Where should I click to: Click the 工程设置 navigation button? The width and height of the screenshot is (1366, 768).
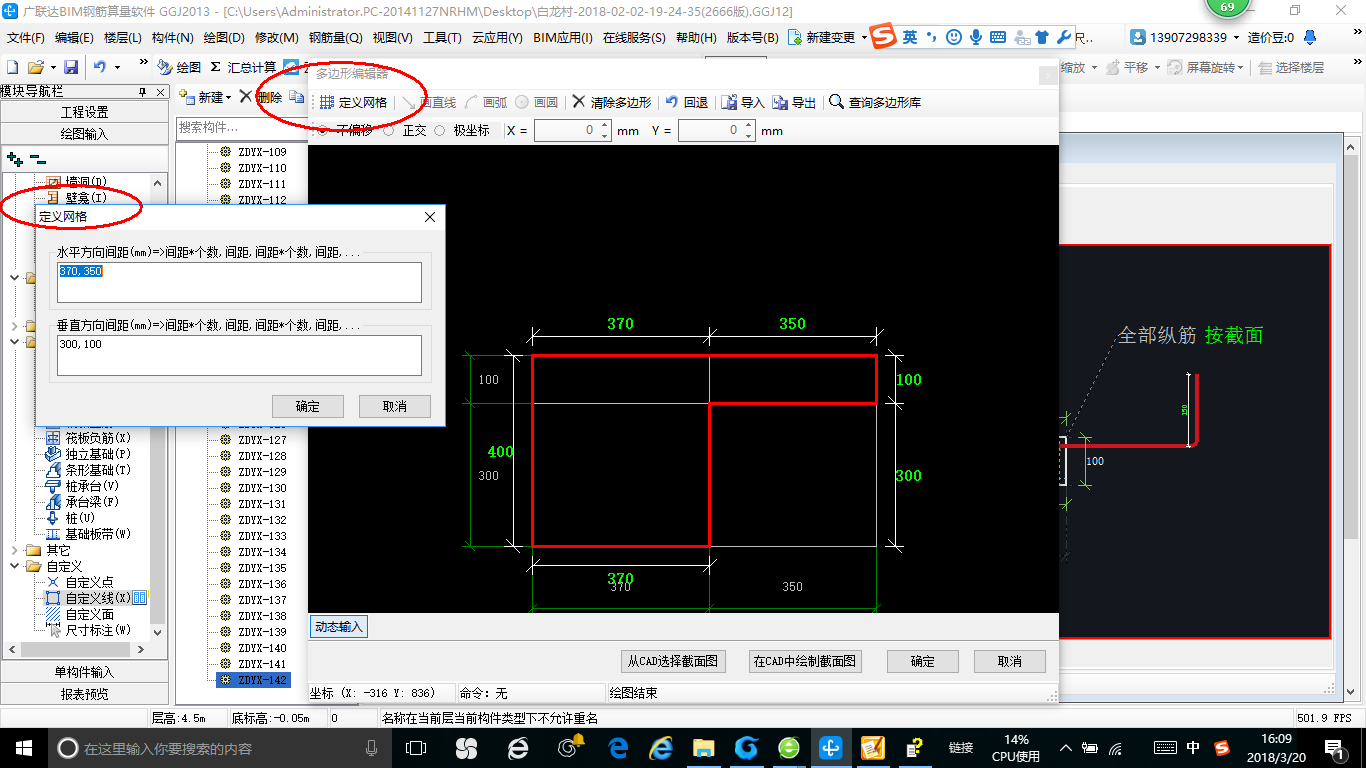tap(84, 112)
